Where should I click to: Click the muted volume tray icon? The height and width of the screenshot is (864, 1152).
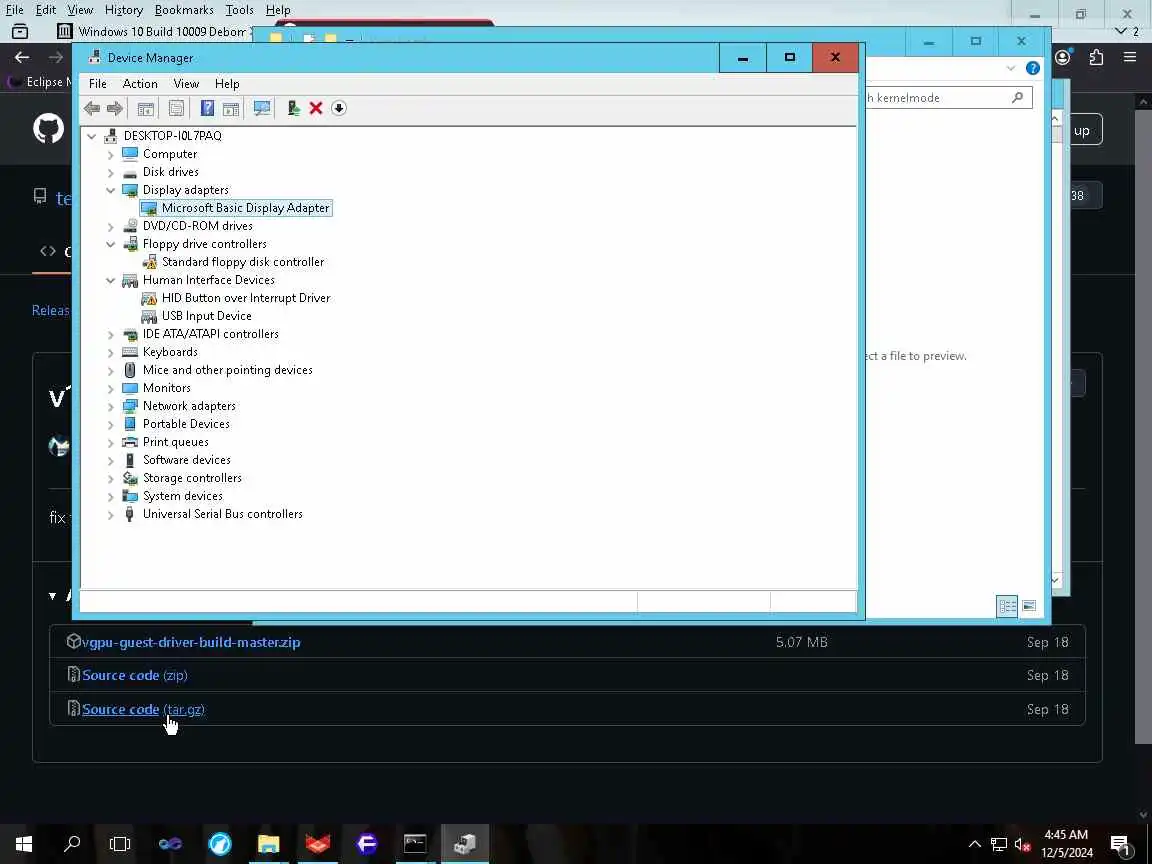coord(1022,844)
